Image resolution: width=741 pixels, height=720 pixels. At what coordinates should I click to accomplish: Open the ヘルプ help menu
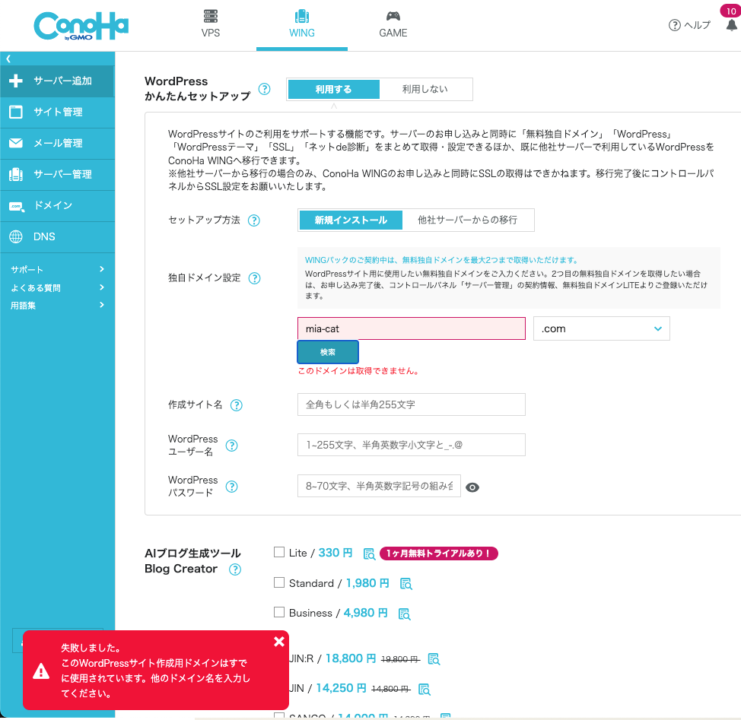689,25
